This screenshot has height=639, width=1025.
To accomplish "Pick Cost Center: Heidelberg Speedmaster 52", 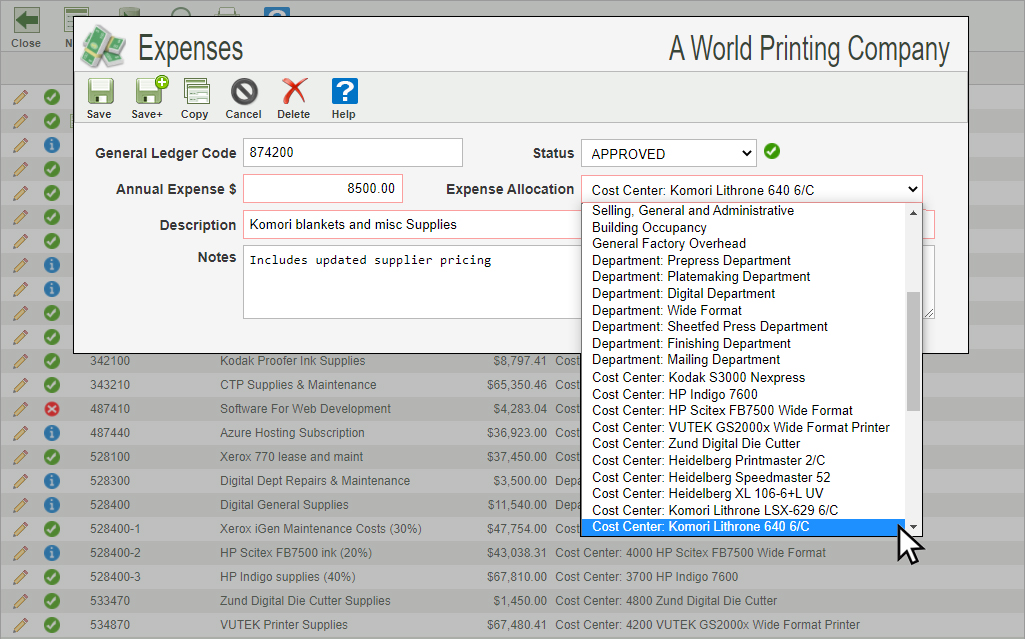I will click(743, 478).
